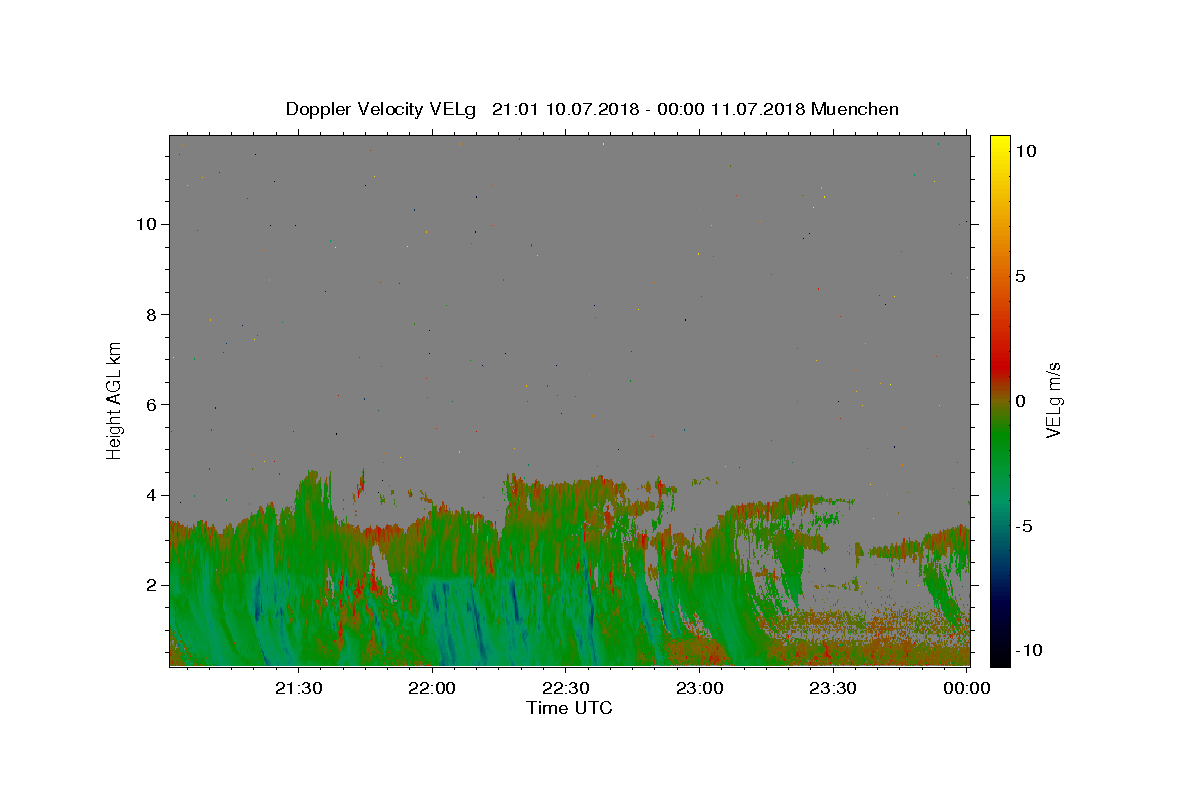The image size is (1200, 800).
Task: Click the colorbar value 0 label
Action: pos(1020,401)
